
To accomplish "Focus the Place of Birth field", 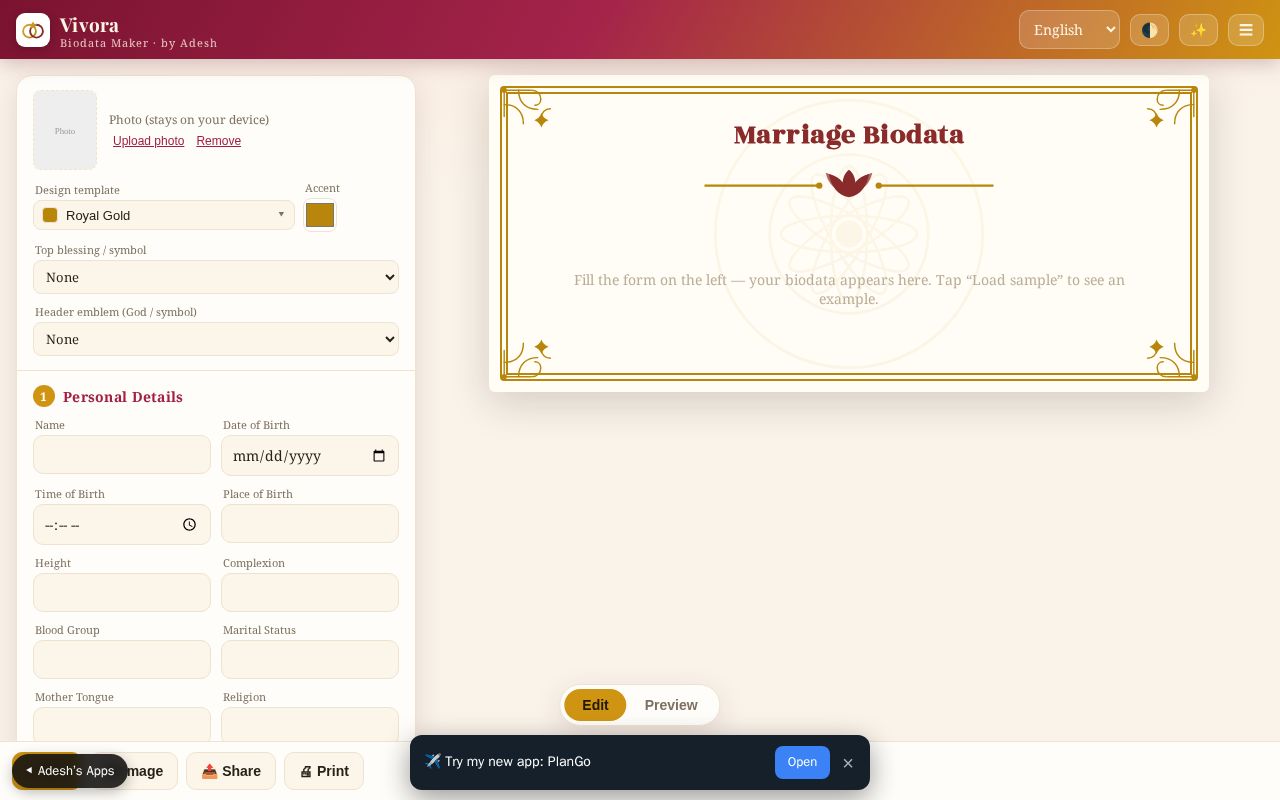I will pos(310,523).
